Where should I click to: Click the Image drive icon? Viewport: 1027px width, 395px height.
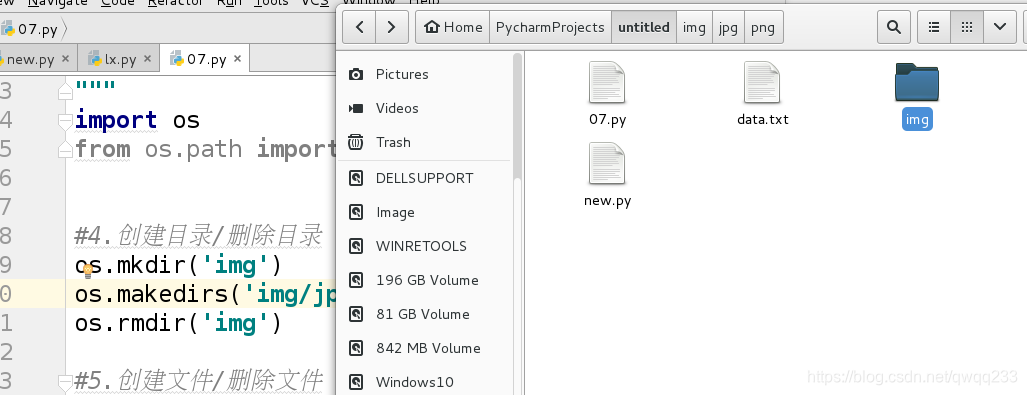pyautogui.click(x=356, y=212)
